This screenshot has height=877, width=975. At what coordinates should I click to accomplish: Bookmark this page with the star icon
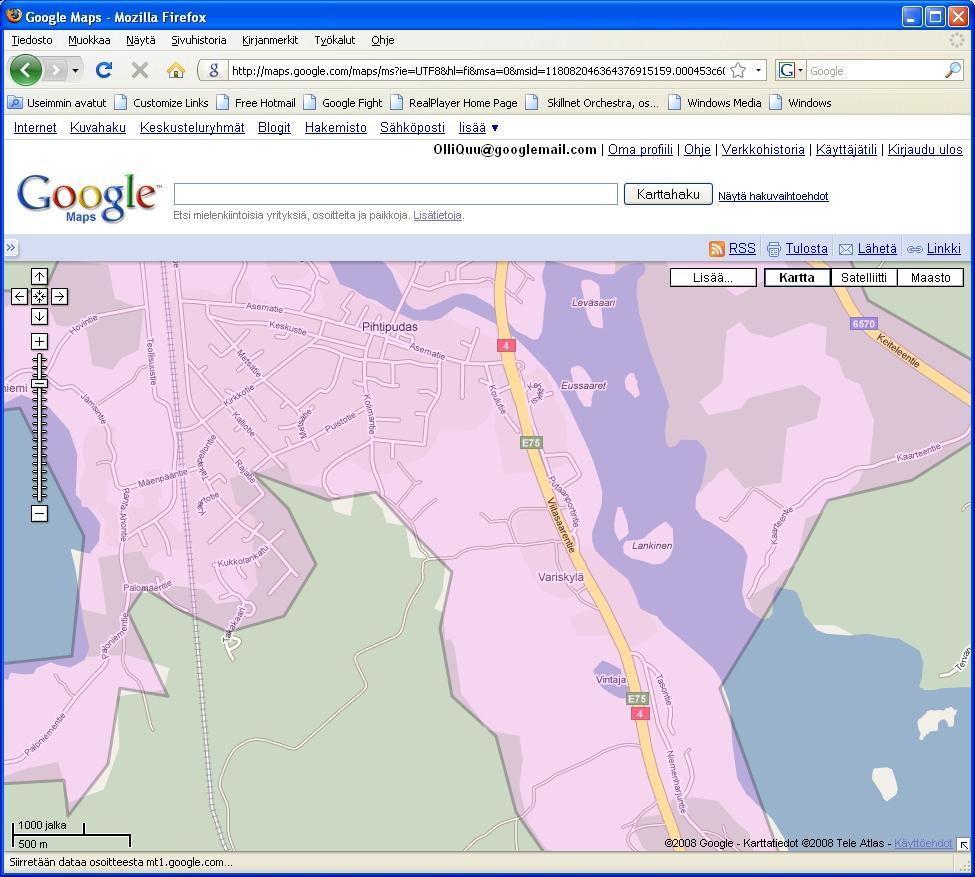(738, 70)
